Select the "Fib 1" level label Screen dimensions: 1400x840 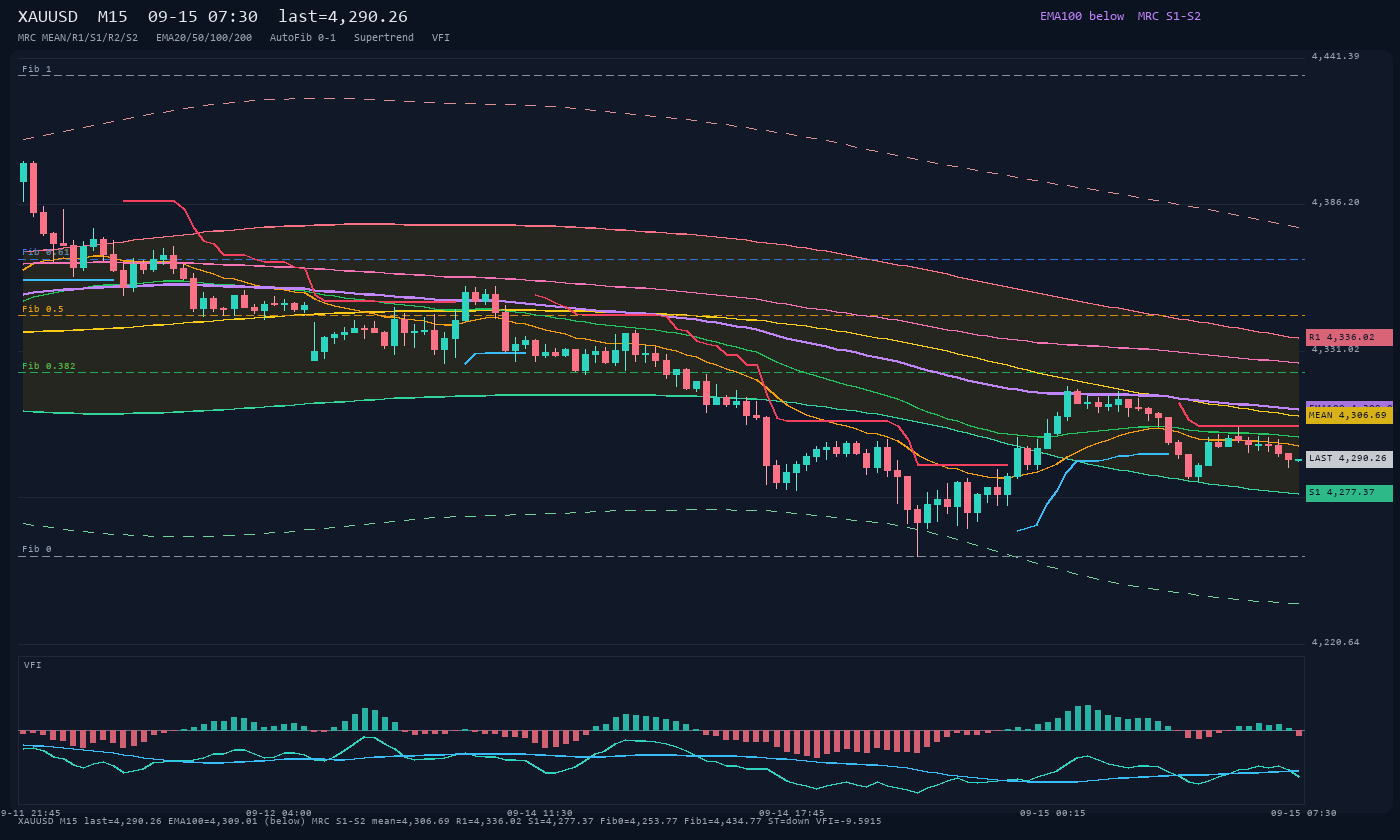click(37, 69)
